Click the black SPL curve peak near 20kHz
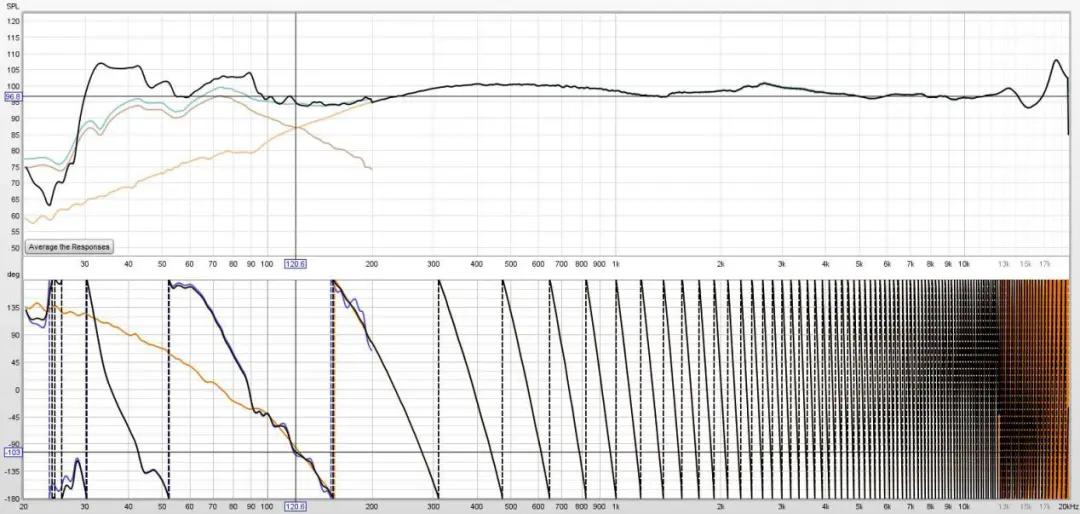This screenshot has width=1080, height=514. [x=1057, y=61]
